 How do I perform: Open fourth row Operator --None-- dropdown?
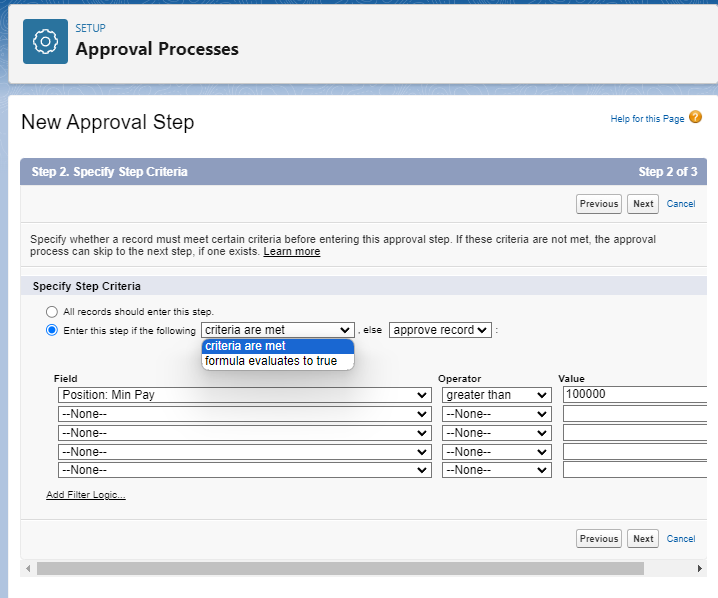click(x=496, y=452)
